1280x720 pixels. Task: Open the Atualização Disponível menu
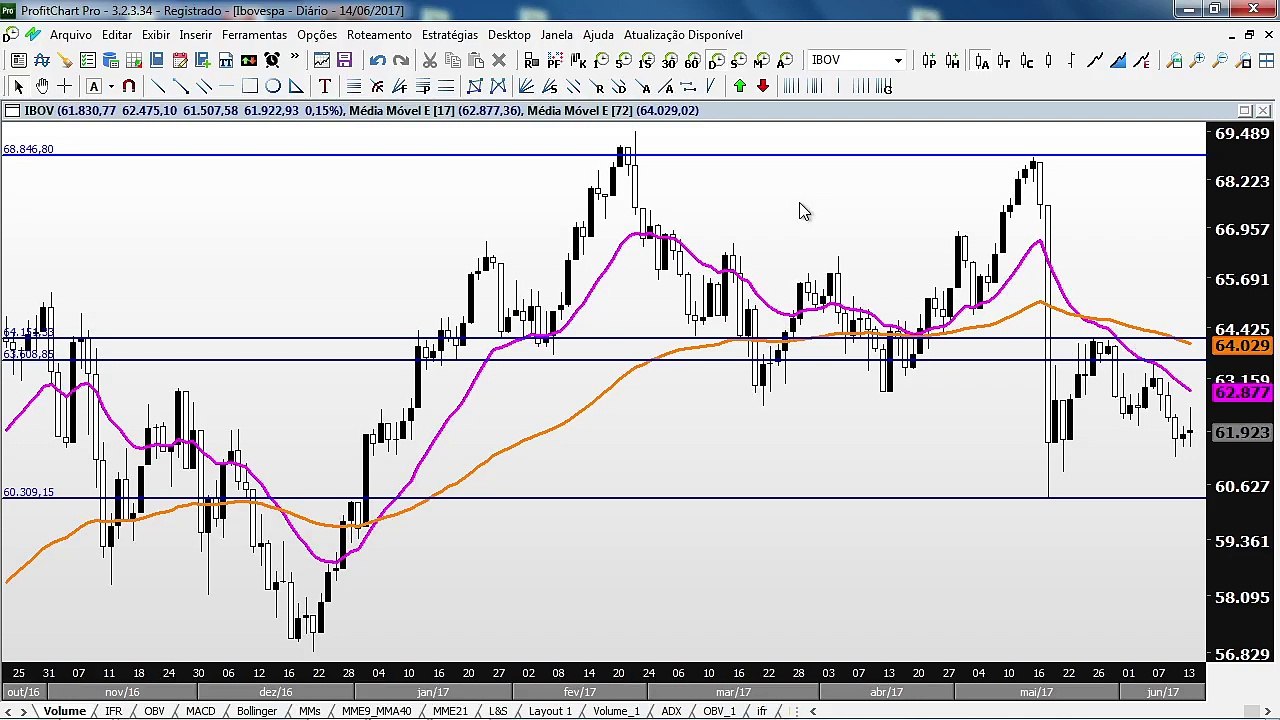(683, 35)
